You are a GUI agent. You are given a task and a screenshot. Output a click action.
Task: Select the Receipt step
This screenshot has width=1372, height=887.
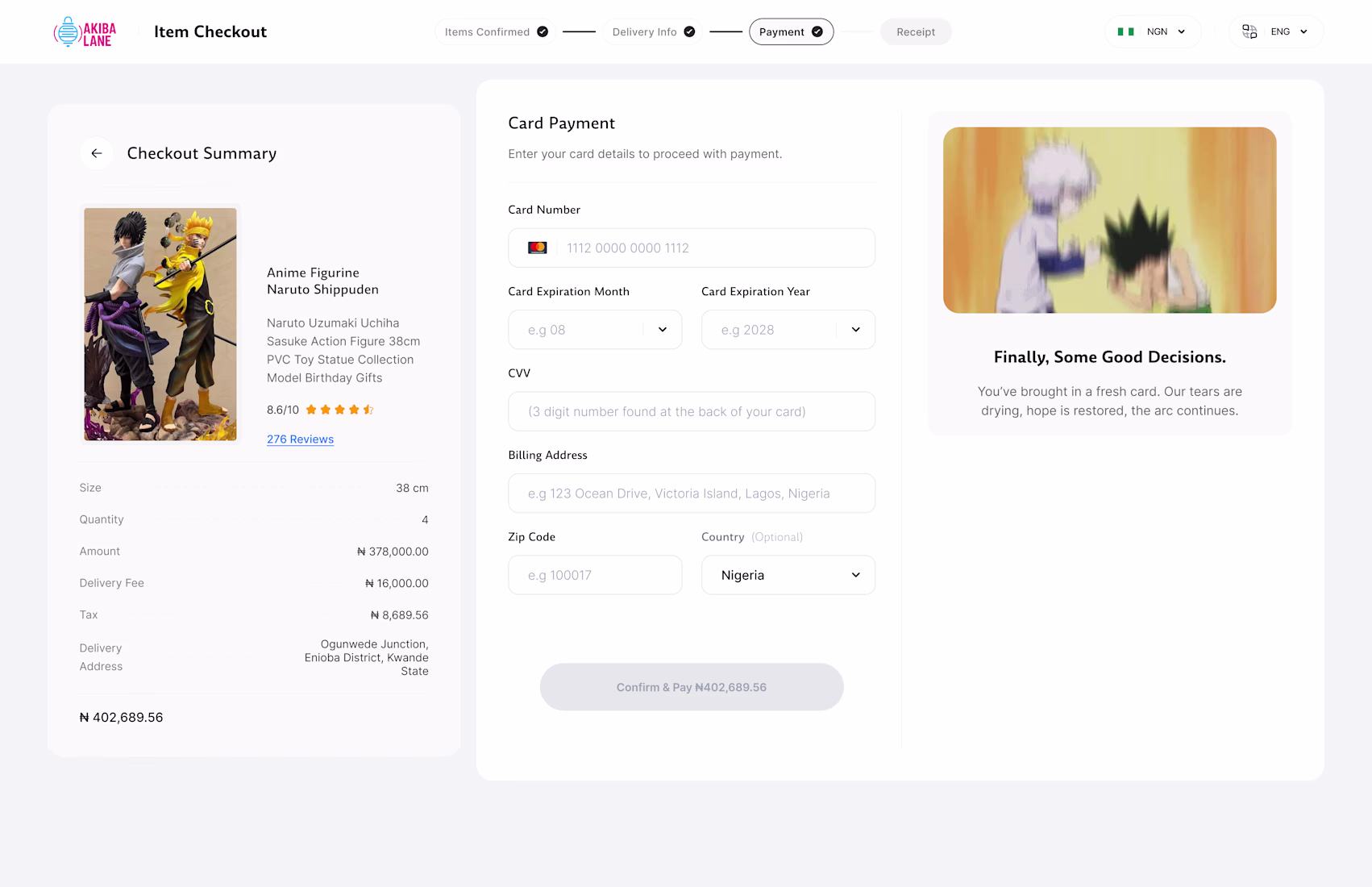pos(916,31)
